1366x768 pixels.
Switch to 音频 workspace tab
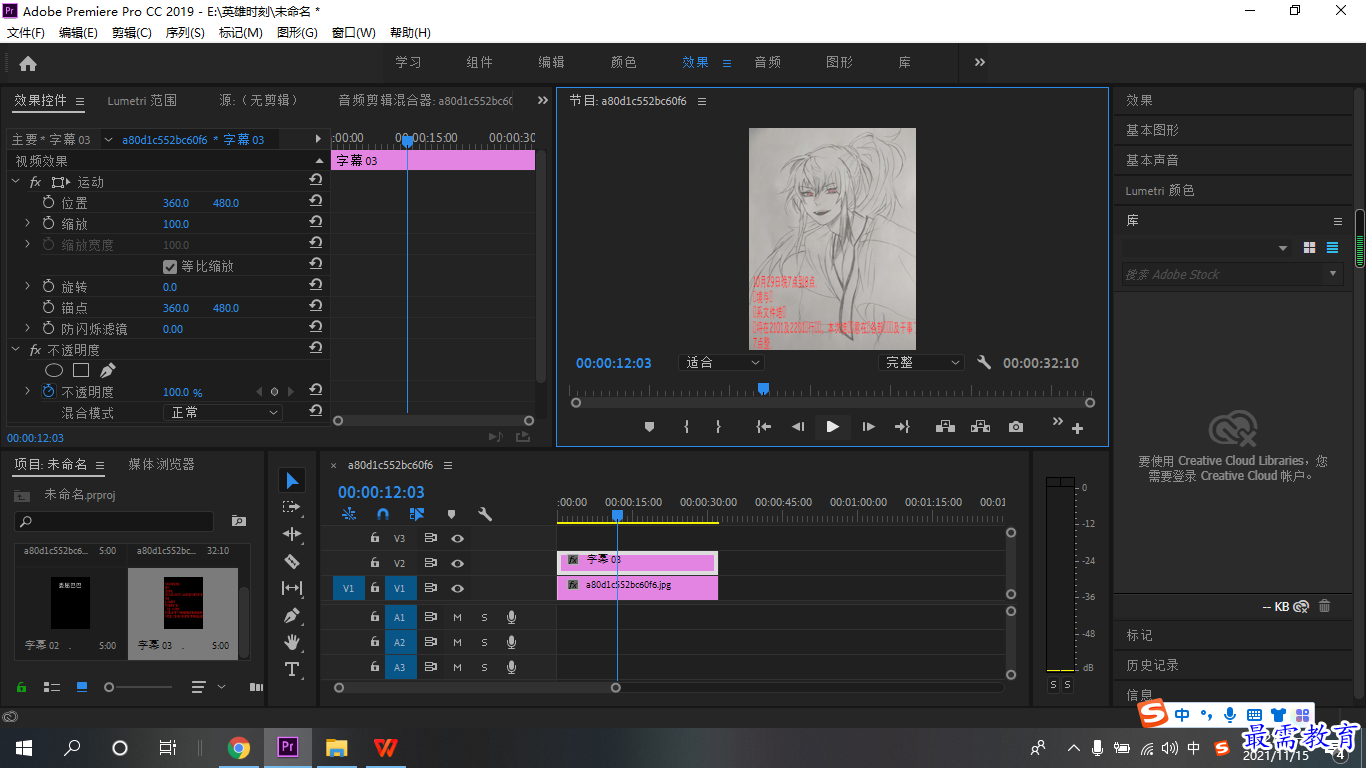point(768,62)
